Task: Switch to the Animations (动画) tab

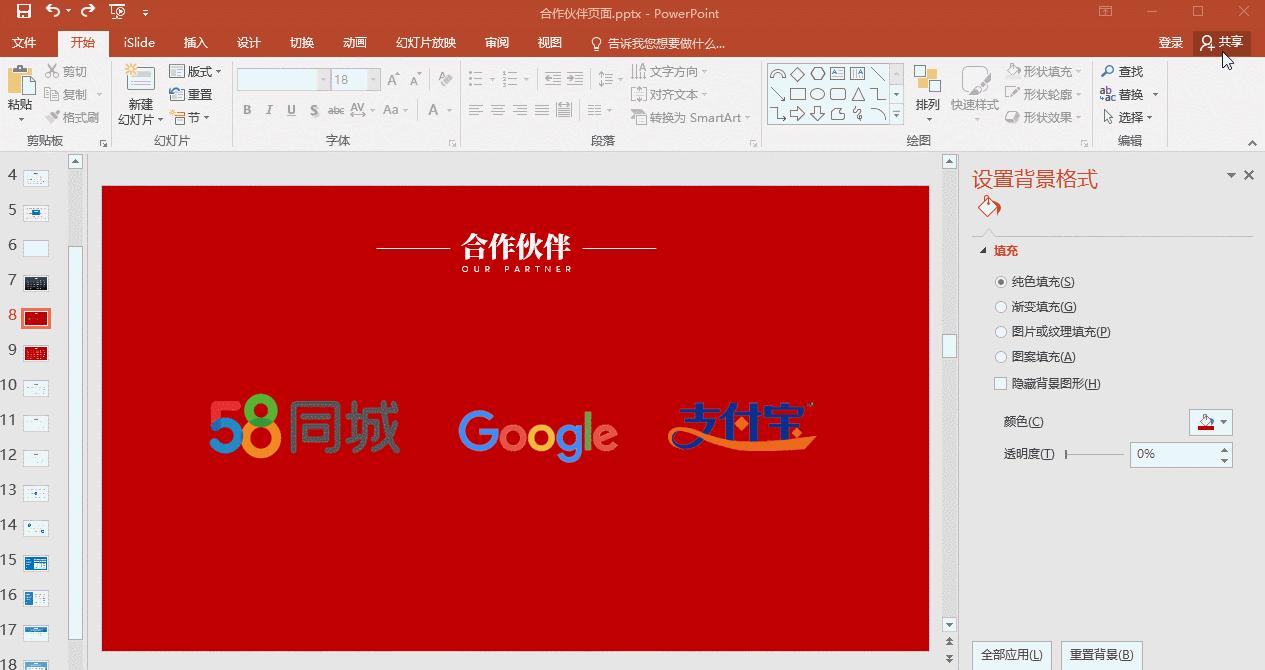Action: pos(355,43)
